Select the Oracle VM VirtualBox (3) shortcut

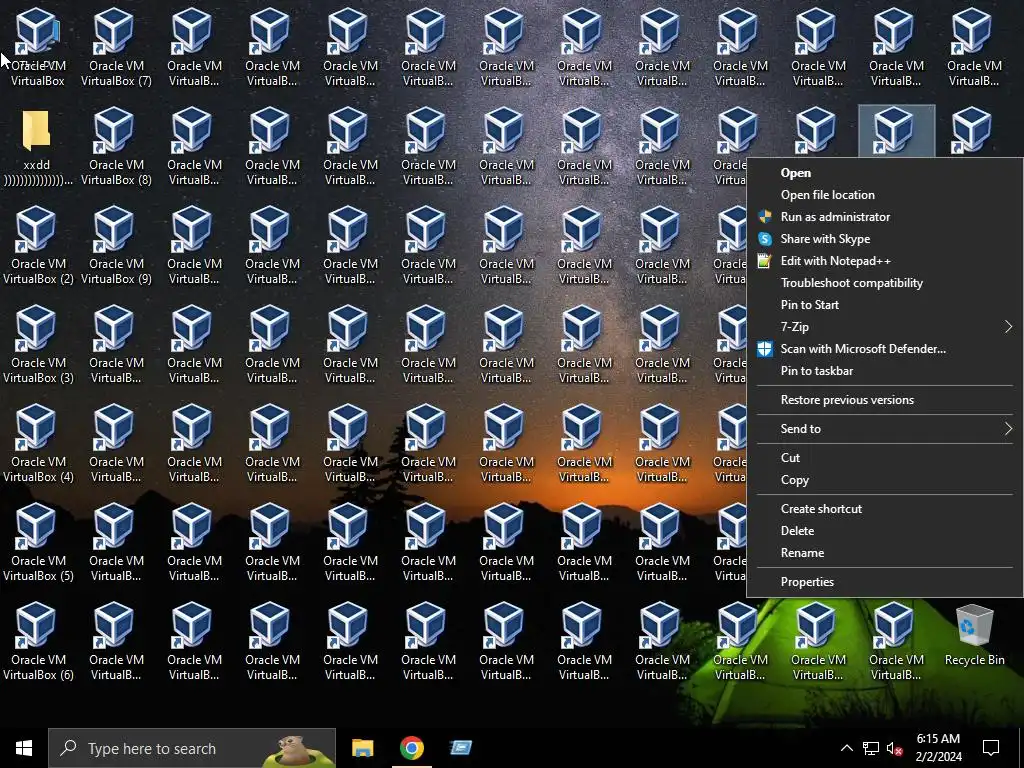38,344
